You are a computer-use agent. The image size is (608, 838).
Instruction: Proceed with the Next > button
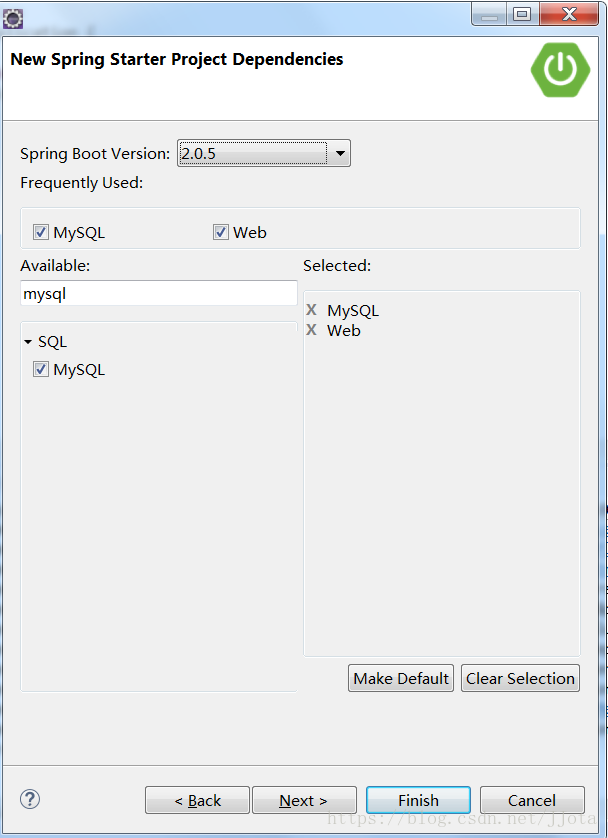(x=304, y=800)
